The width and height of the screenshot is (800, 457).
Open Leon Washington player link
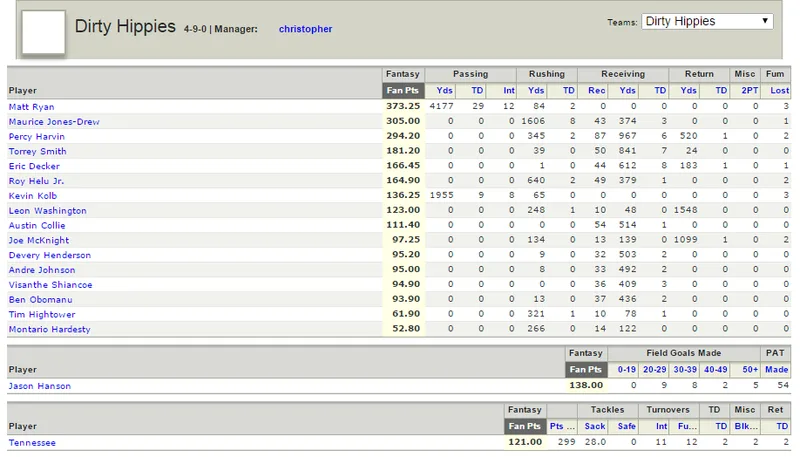coord(47,210)
